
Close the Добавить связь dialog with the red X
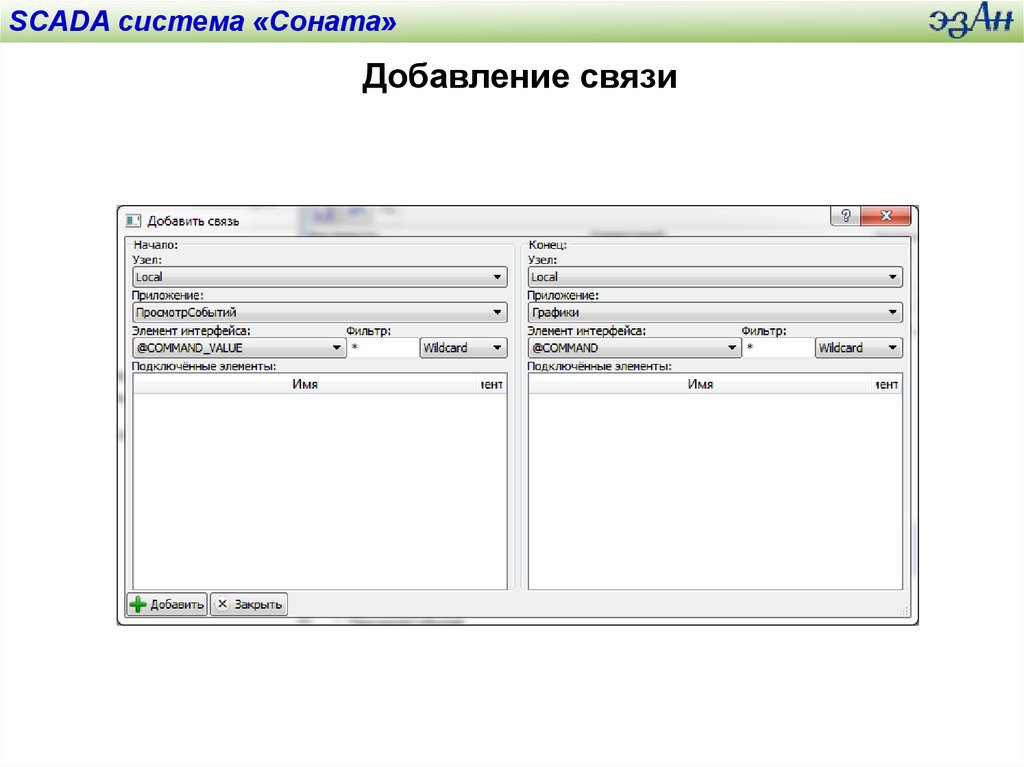885,217
